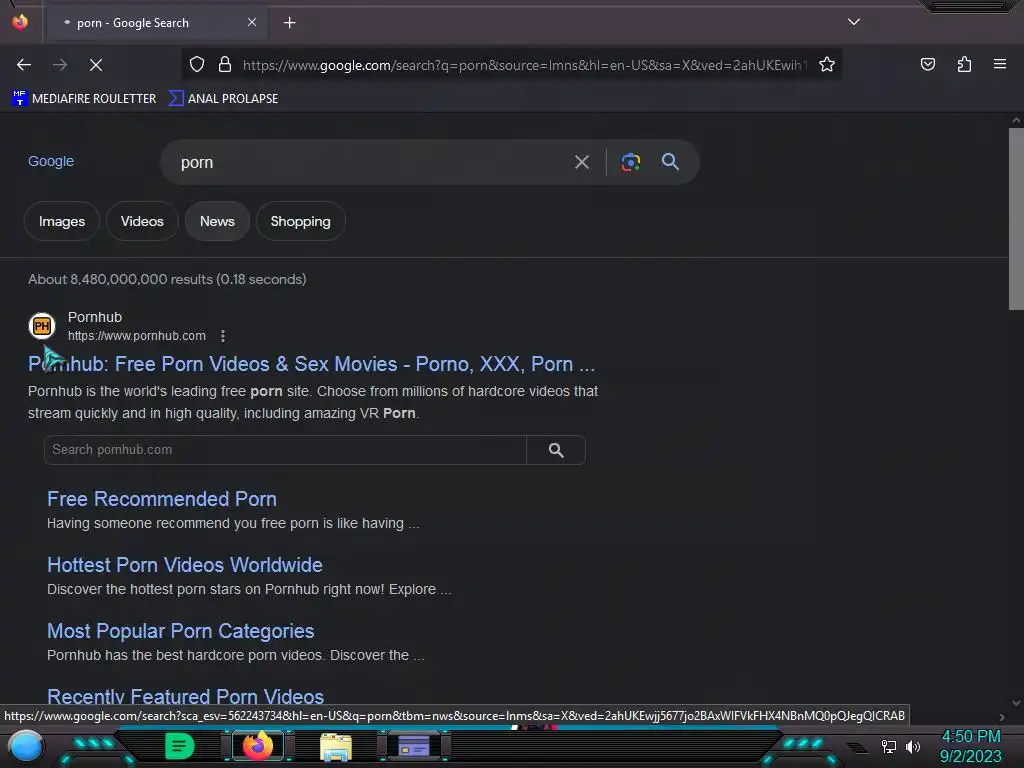Click the Google logo

51,161
